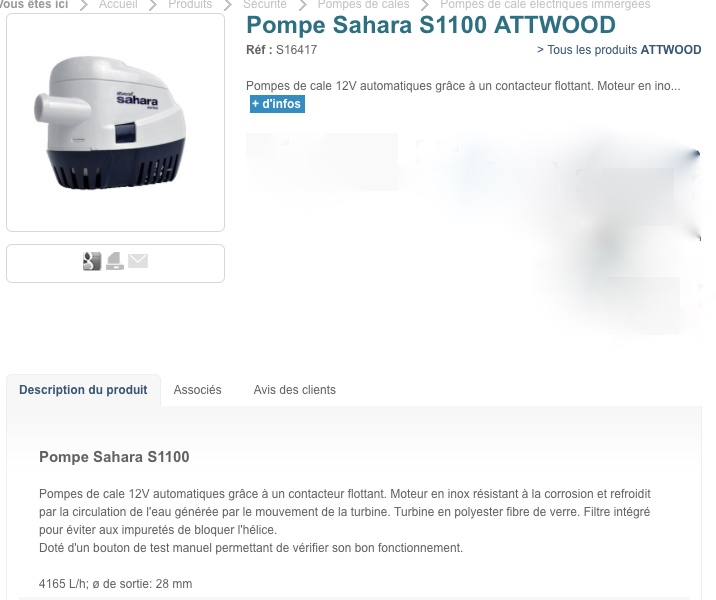Image resolution: width=716 pixels, height=600 pixels.
Task: Click the chevron before Accueil breadcrumb
Action: pyautogui.click(x=84, y=5)
